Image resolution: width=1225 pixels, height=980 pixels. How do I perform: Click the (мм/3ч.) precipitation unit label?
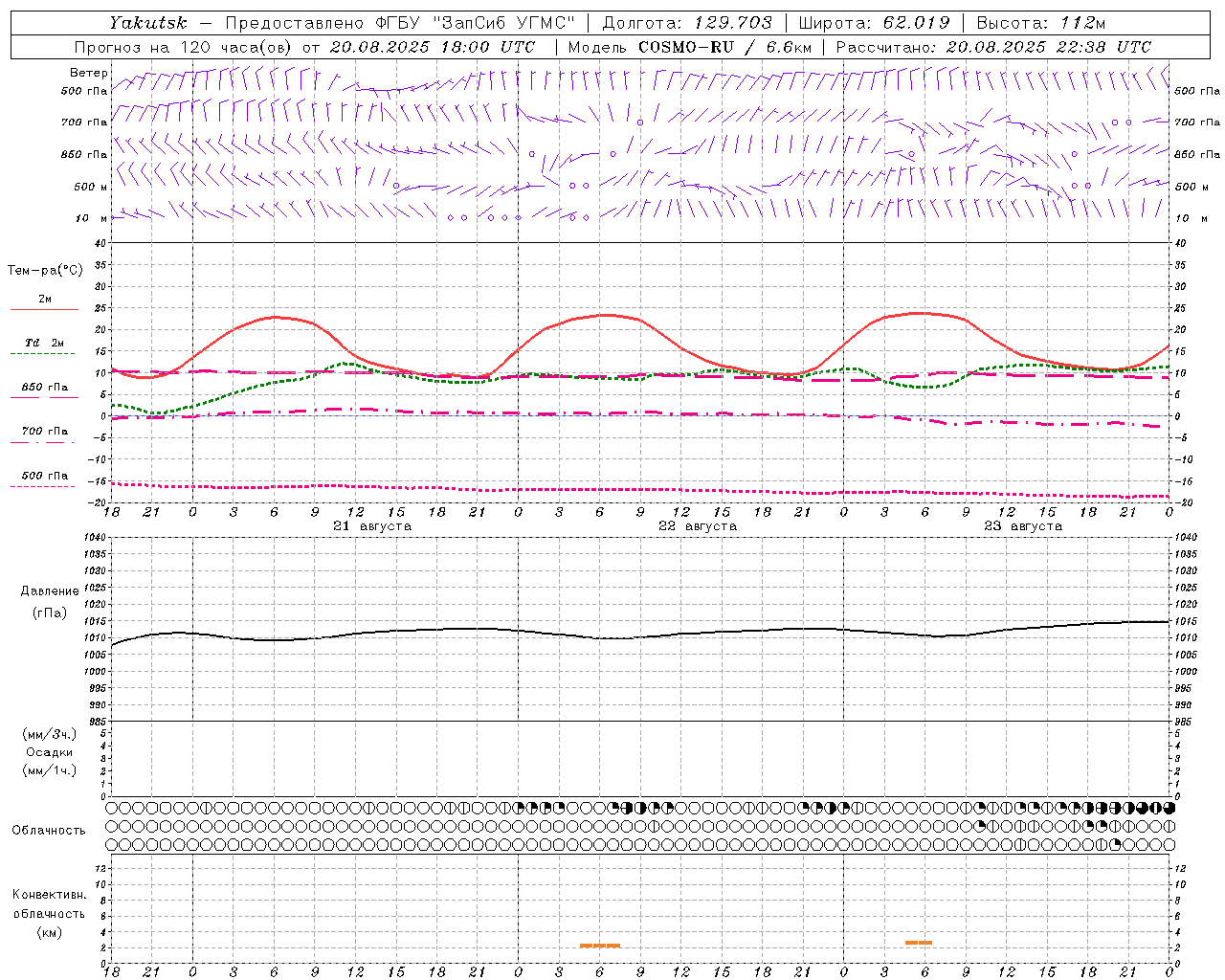(50, 734)
